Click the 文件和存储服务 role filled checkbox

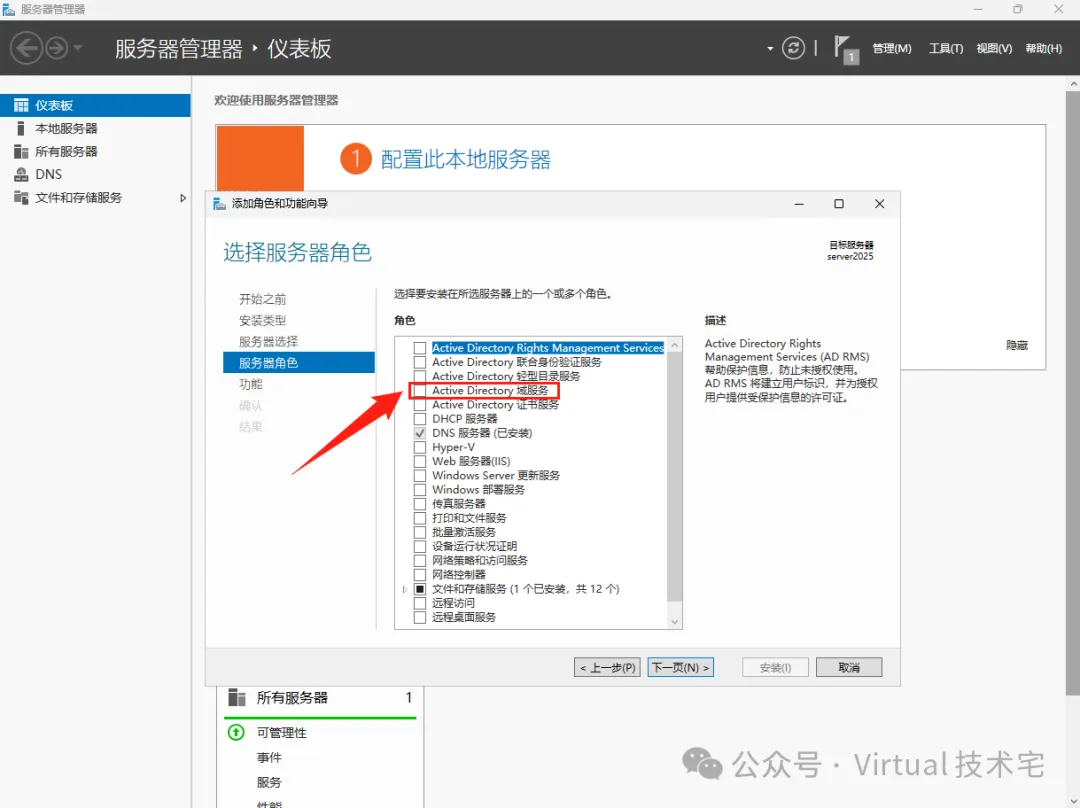click(x=419, y=589)
